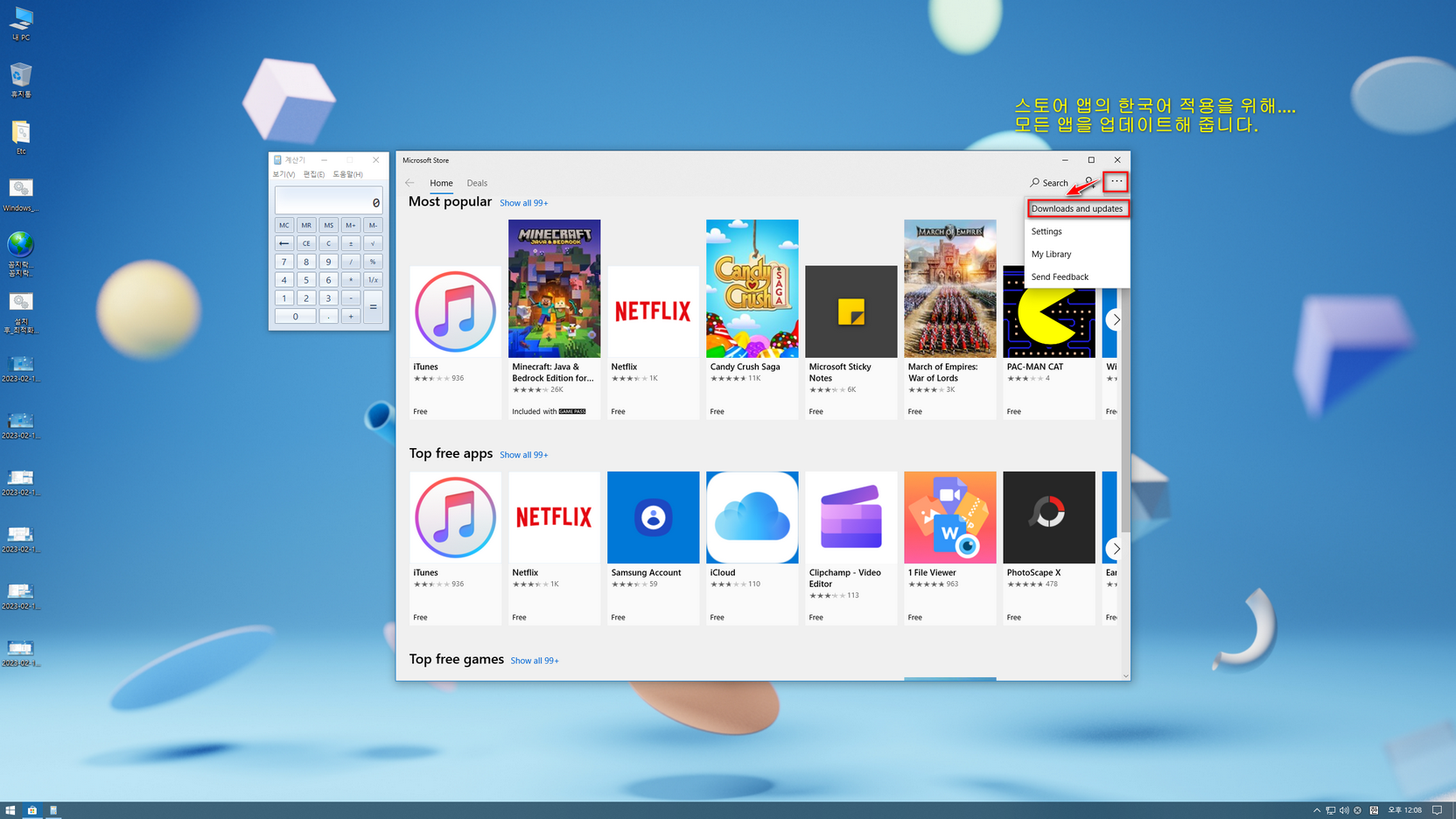
Task: Click the account sign-in person icon
Action: pos(1090,183)
